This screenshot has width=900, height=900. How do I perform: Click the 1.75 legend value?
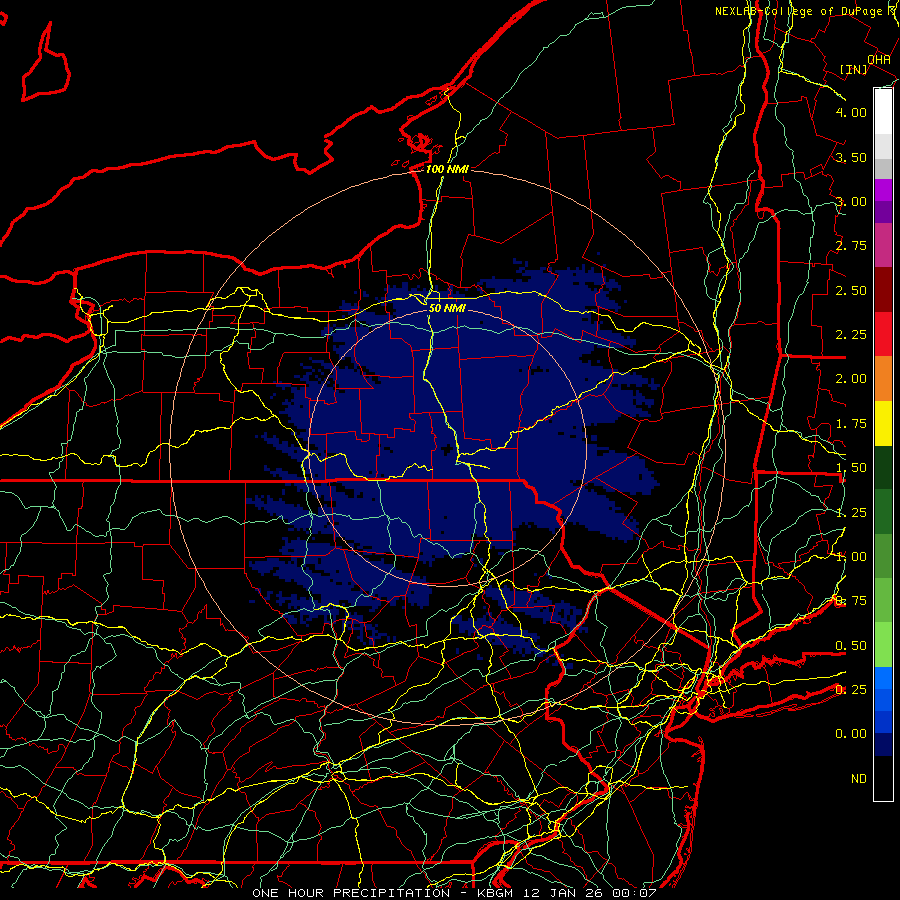[851, 424]
